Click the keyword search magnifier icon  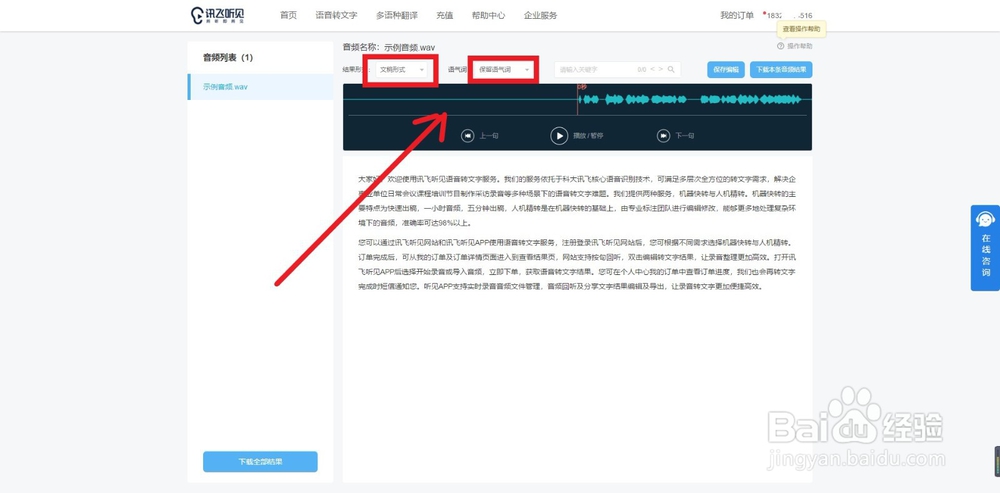pyautogui.click(x=671, y=70)
